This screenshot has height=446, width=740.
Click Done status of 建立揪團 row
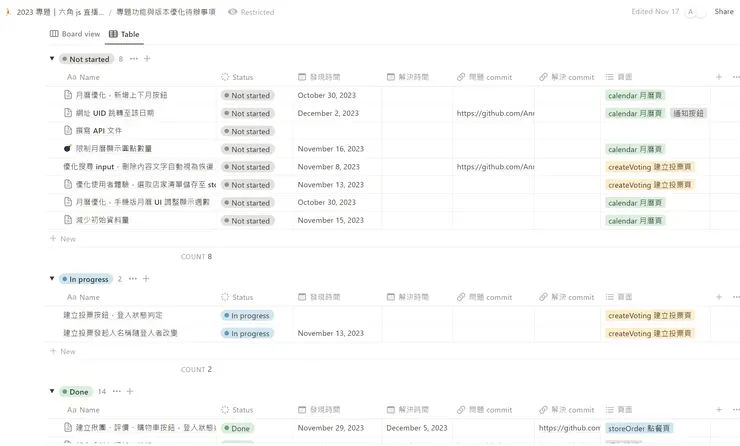(237, 429)
